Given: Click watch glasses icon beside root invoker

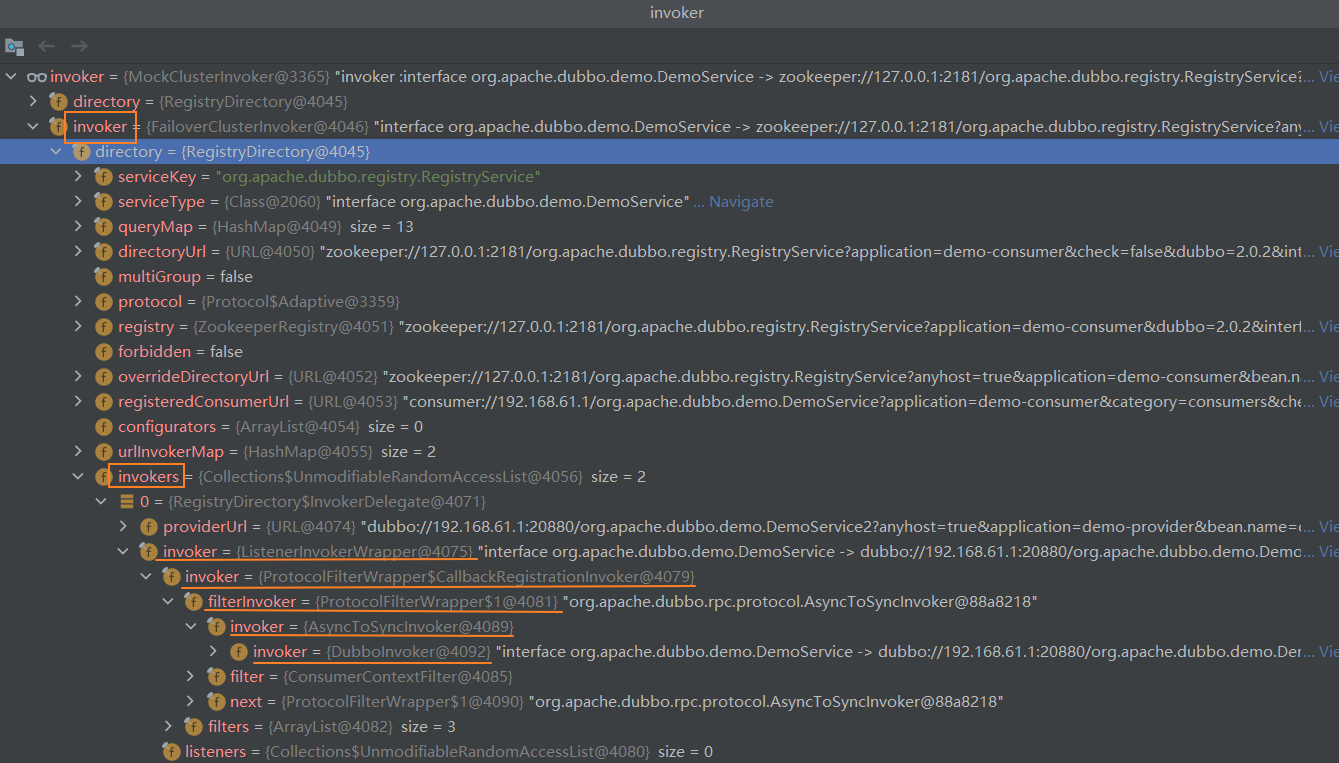Looking at the screenshot, I should [36, 77].
